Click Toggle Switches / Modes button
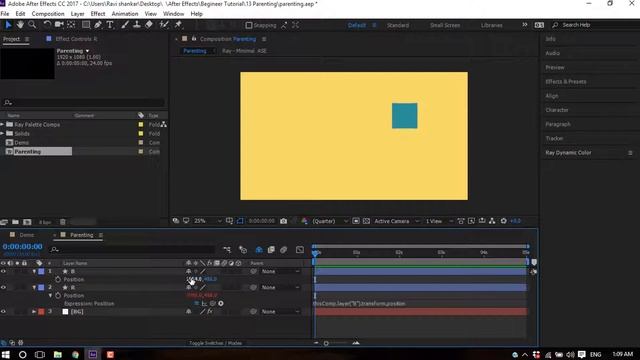The image size is (640, 360). pyautogui.click(x=215, y=343)
